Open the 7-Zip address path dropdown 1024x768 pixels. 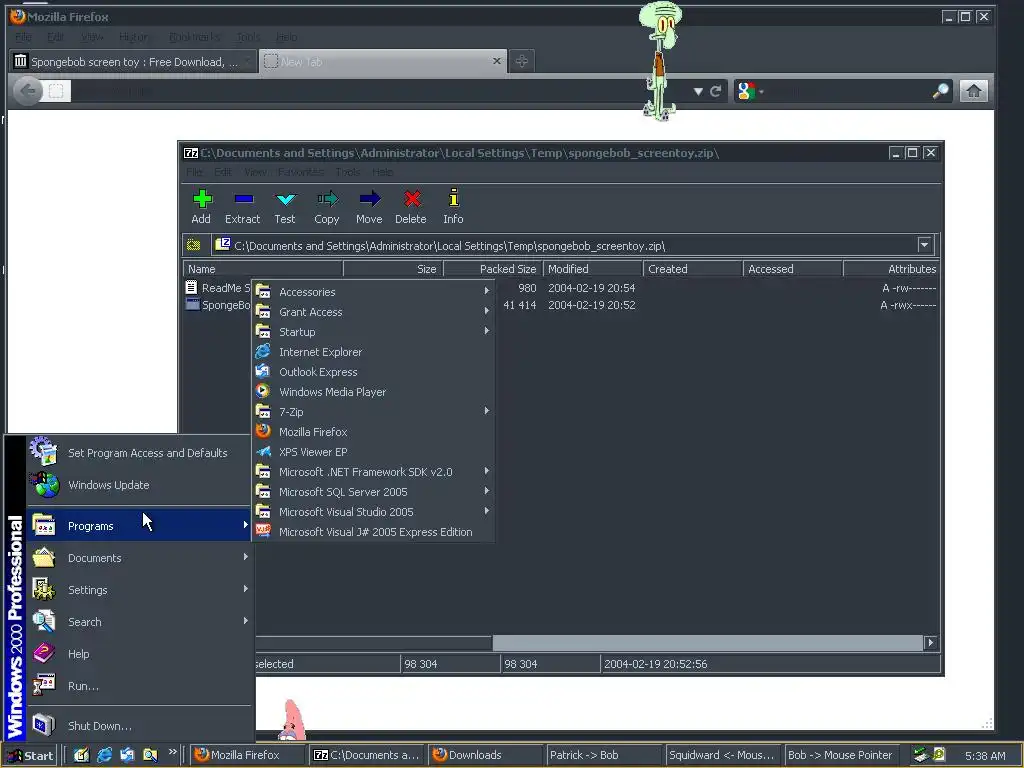click(x=924, y=245)
